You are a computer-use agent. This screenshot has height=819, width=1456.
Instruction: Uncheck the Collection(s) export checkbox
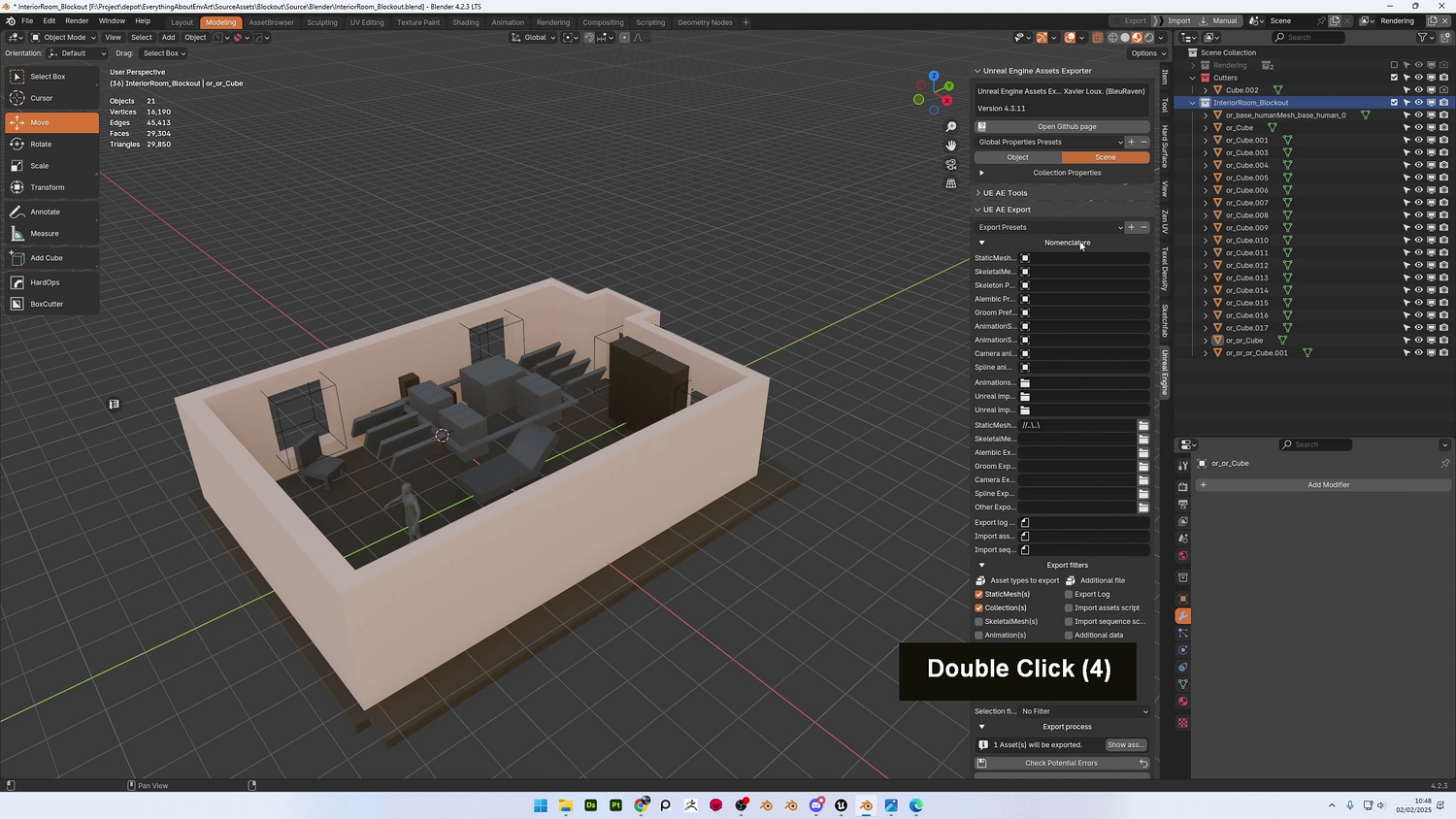tap(979, 608)
